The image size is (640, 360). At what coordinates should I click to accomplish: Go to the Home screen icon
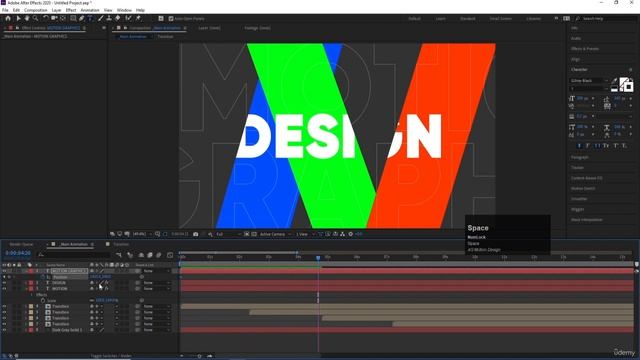point(8,18)
